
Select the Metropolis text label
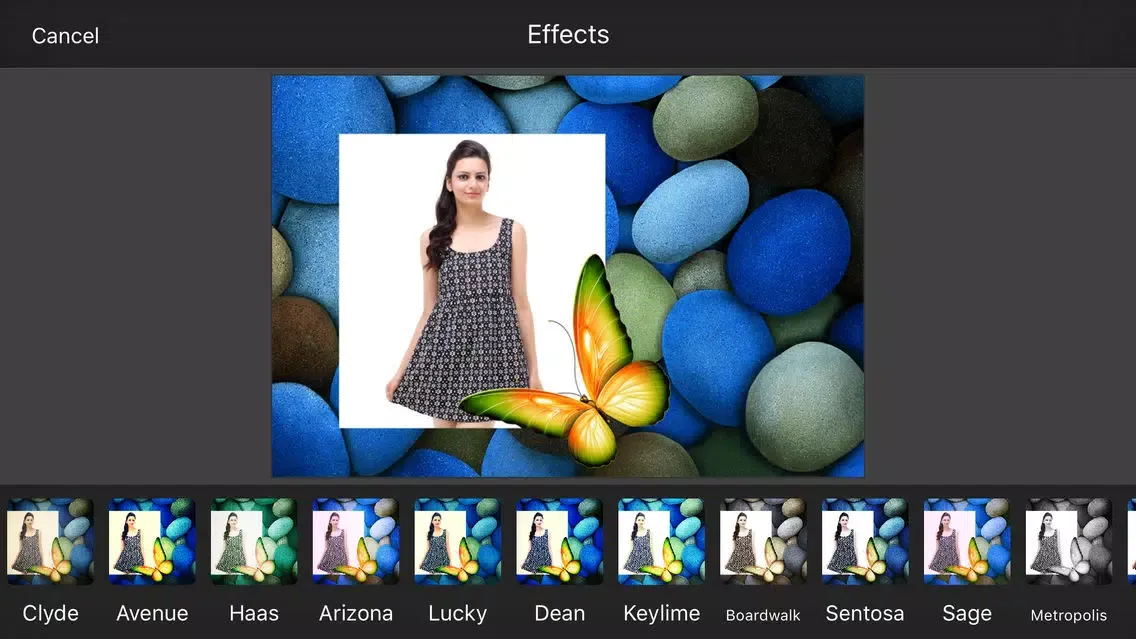click(x=1069, y=615)
